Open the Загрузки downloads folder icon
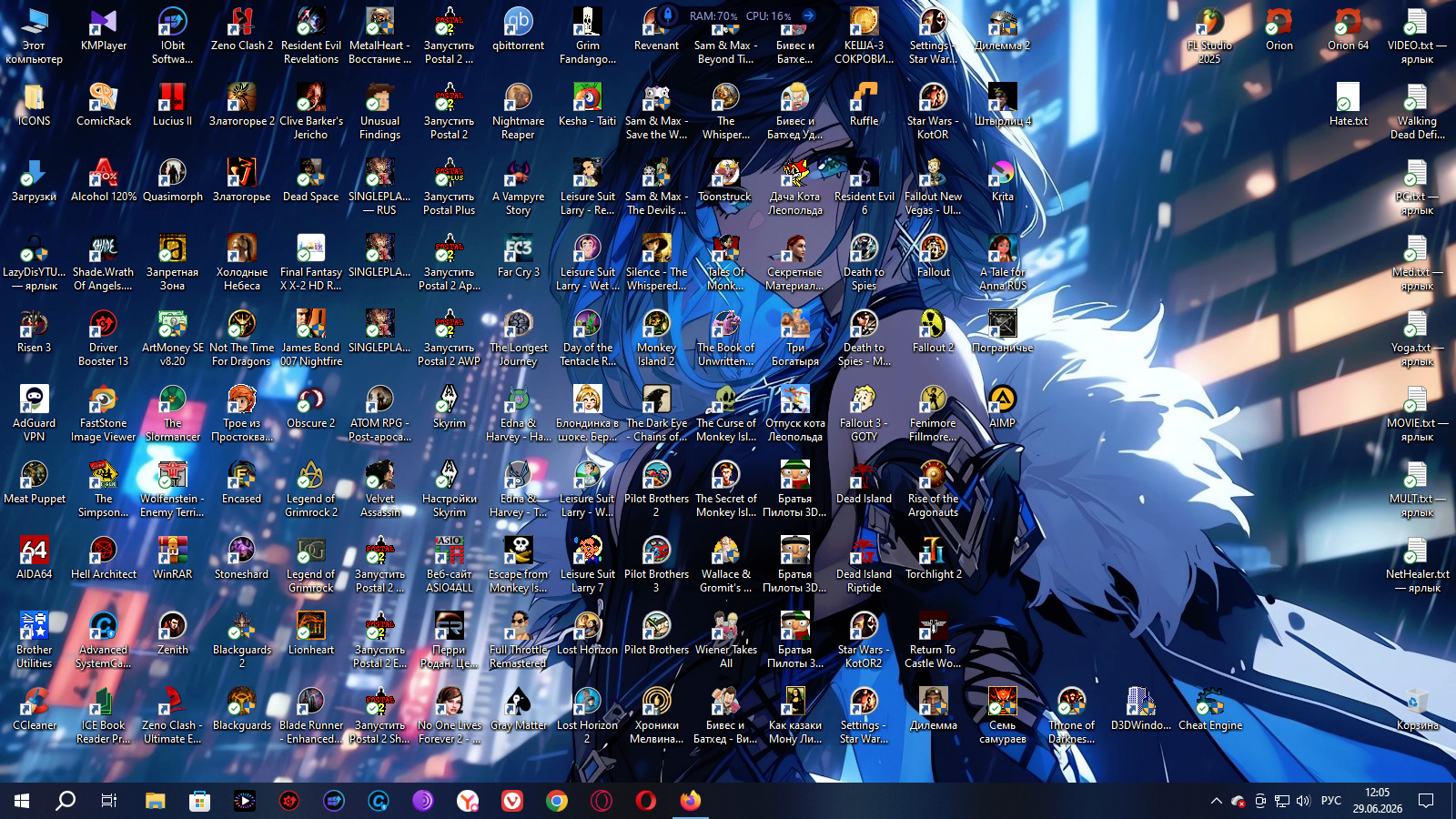 point(35,180)
